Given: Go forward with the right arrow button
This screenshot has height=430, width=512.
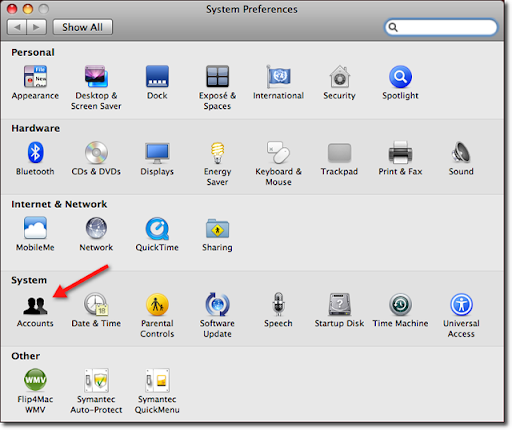Looking at the screenshot, I should tap(36, 27).
